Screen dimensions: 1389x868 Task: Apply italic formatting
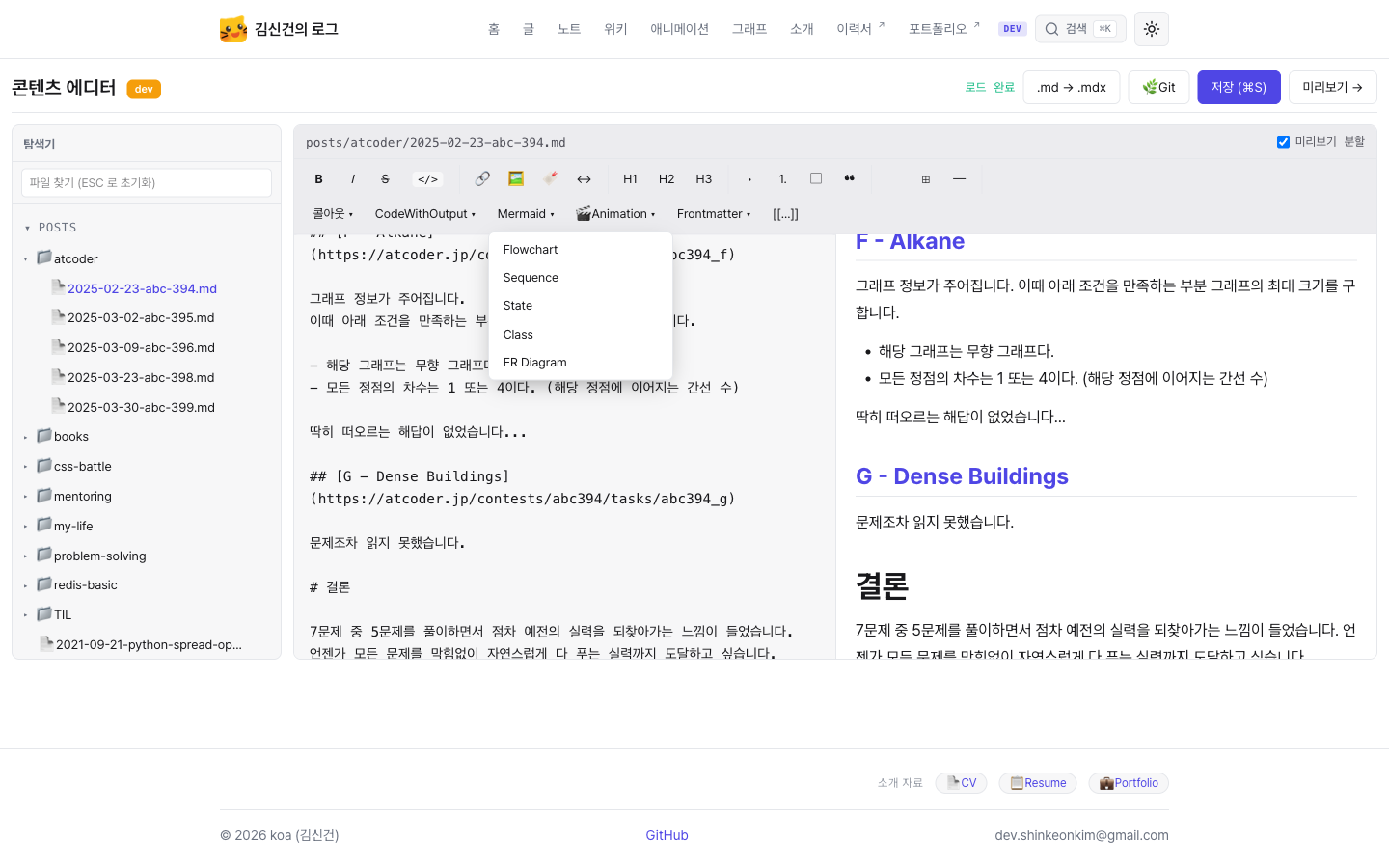353,179
